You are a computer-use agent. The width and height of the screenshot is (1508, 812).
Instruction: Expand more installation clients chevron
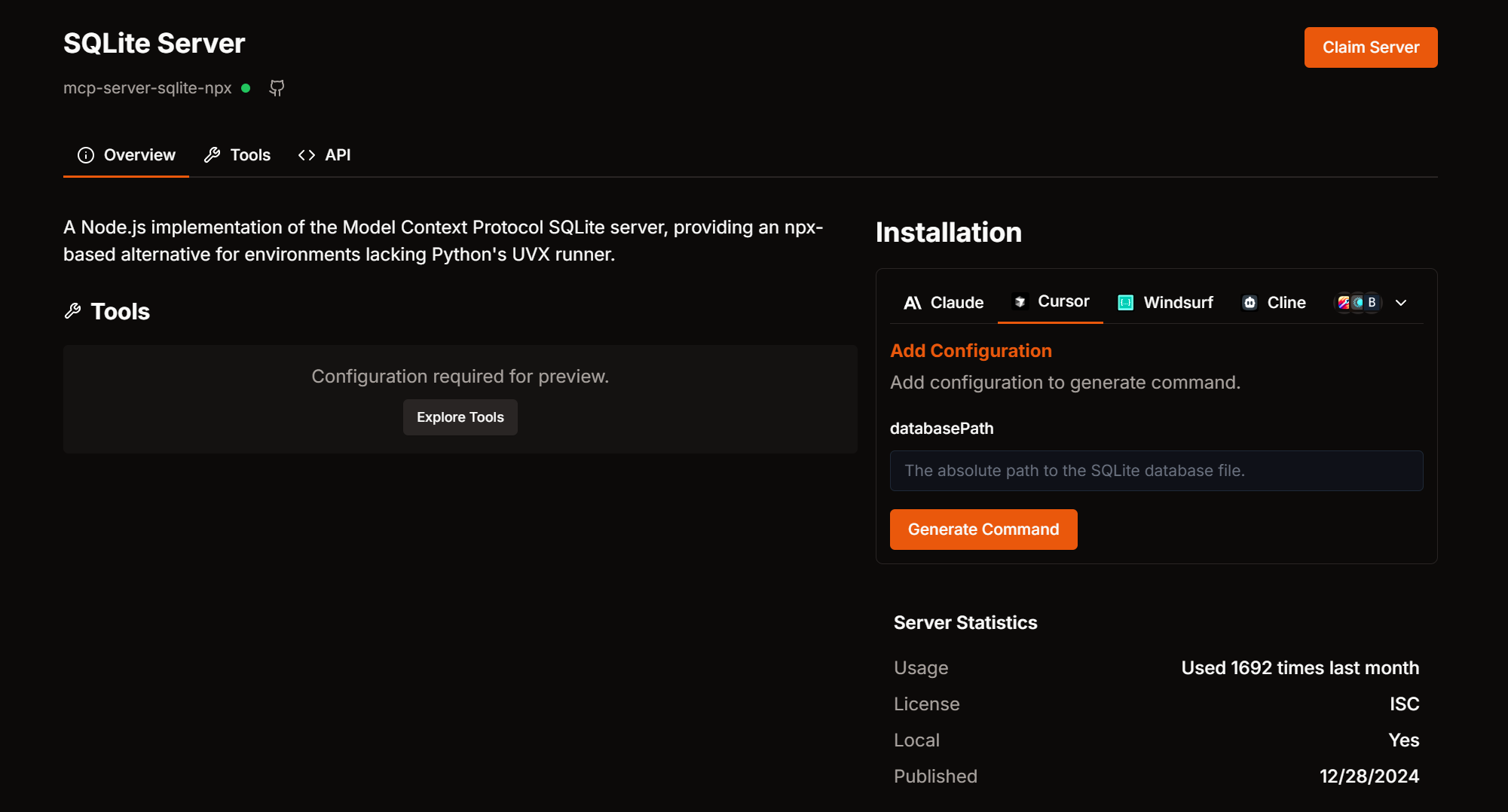point(1401,303)
